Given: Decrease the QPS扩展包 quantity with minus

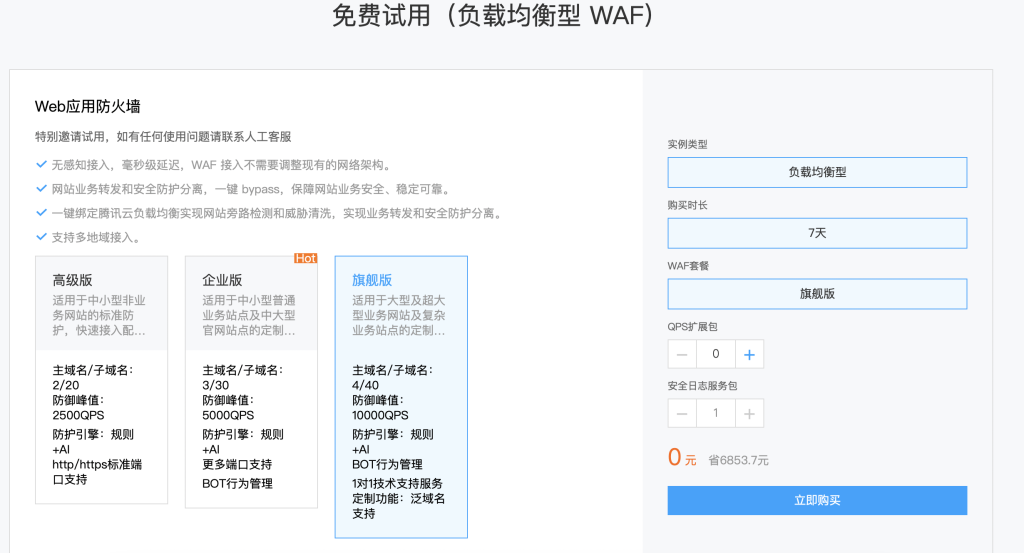Looking at the screenshot, I should tap(682, 354).
